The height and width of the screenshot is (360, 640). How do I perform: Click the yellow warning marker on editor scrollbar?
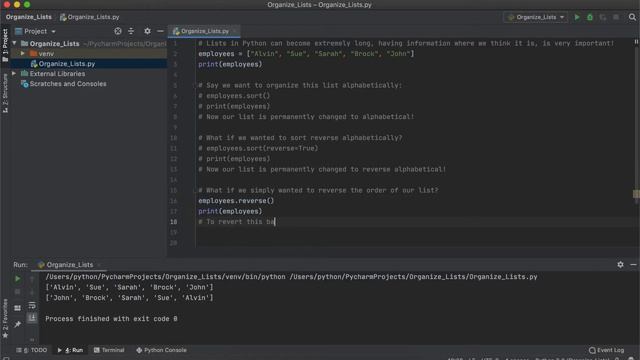tap(636, 194)
